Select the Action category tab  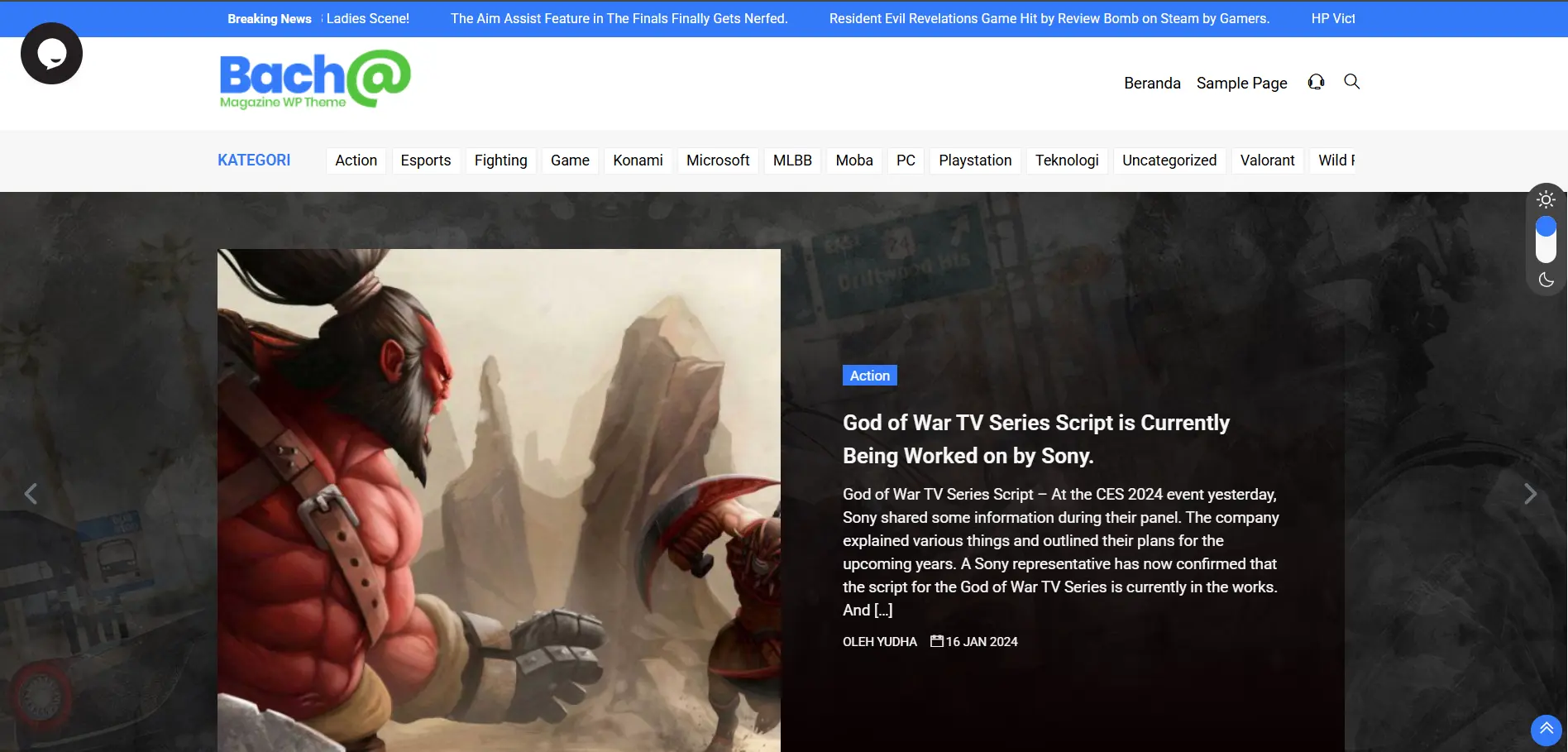click(356, 160)
